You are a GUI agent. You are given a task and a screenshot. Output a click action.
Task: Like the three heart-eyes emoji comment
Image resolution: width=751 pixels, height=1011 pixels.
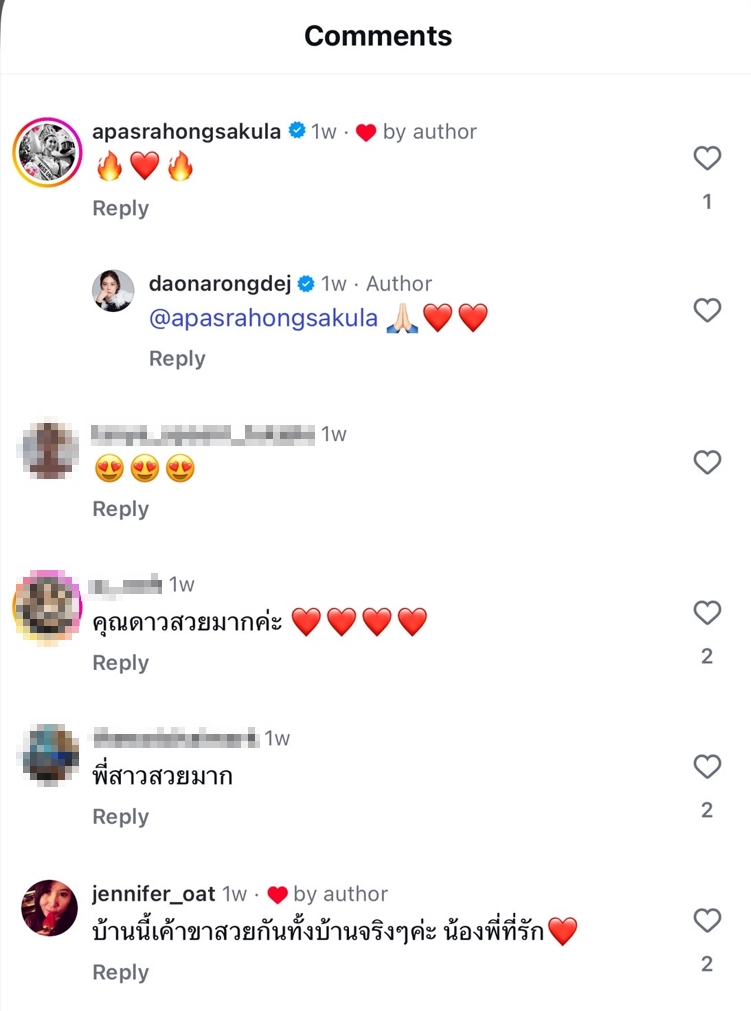pos(707,462)
